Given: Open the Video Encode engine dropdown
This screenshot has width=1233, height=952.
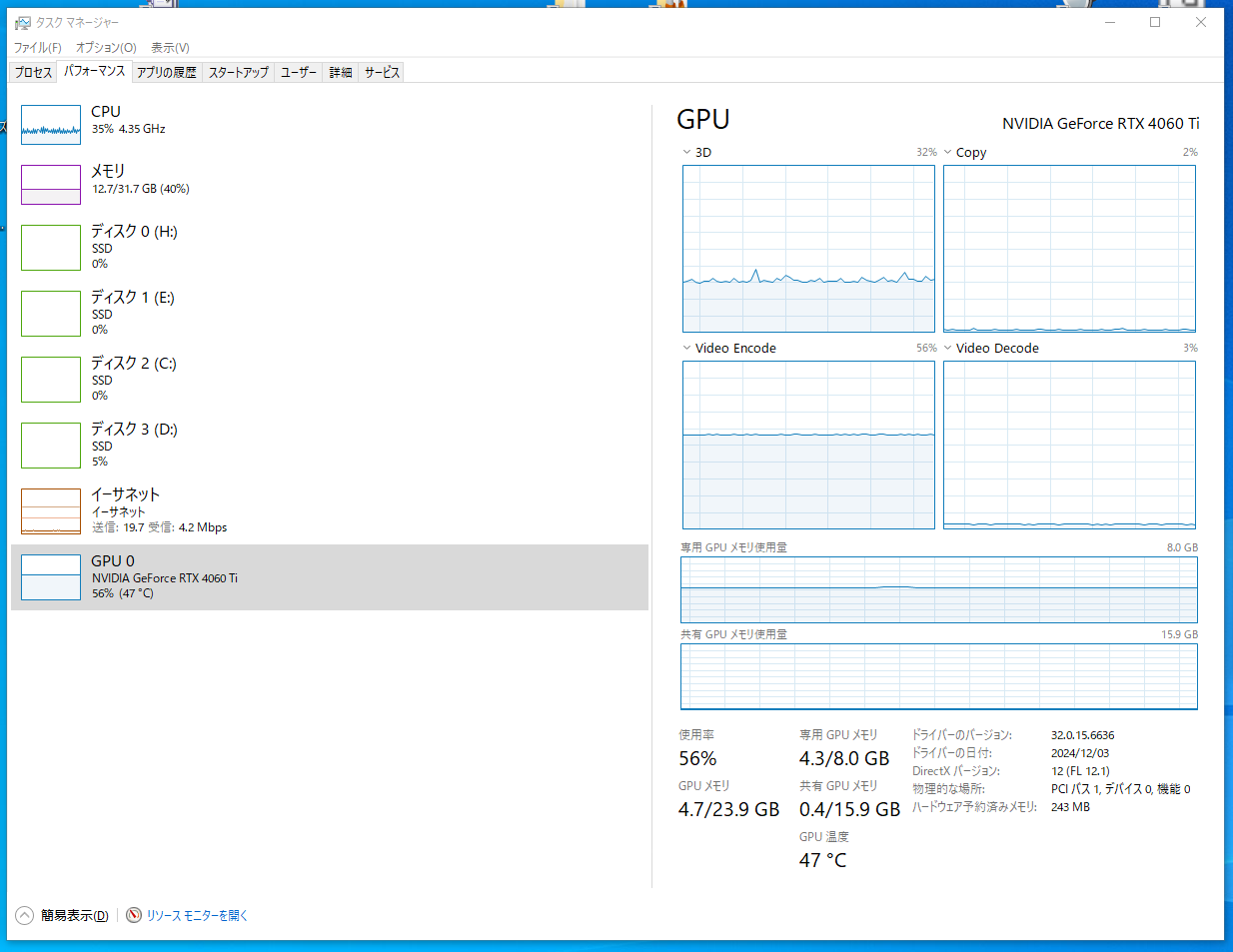Looking at the screenshot, I should tap(687, 349).
